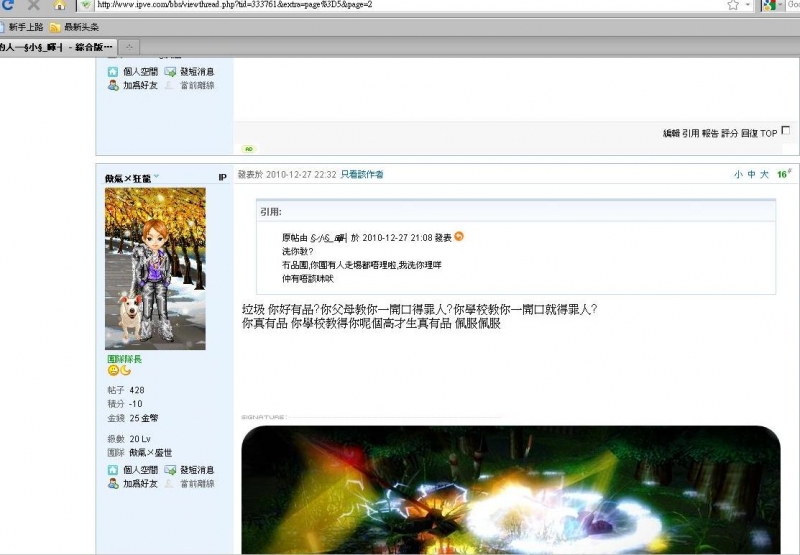Open the 最新头条 feed bookmark
Image resolution: width=800 pixels, height=555 pixels.
coord(74,27)
